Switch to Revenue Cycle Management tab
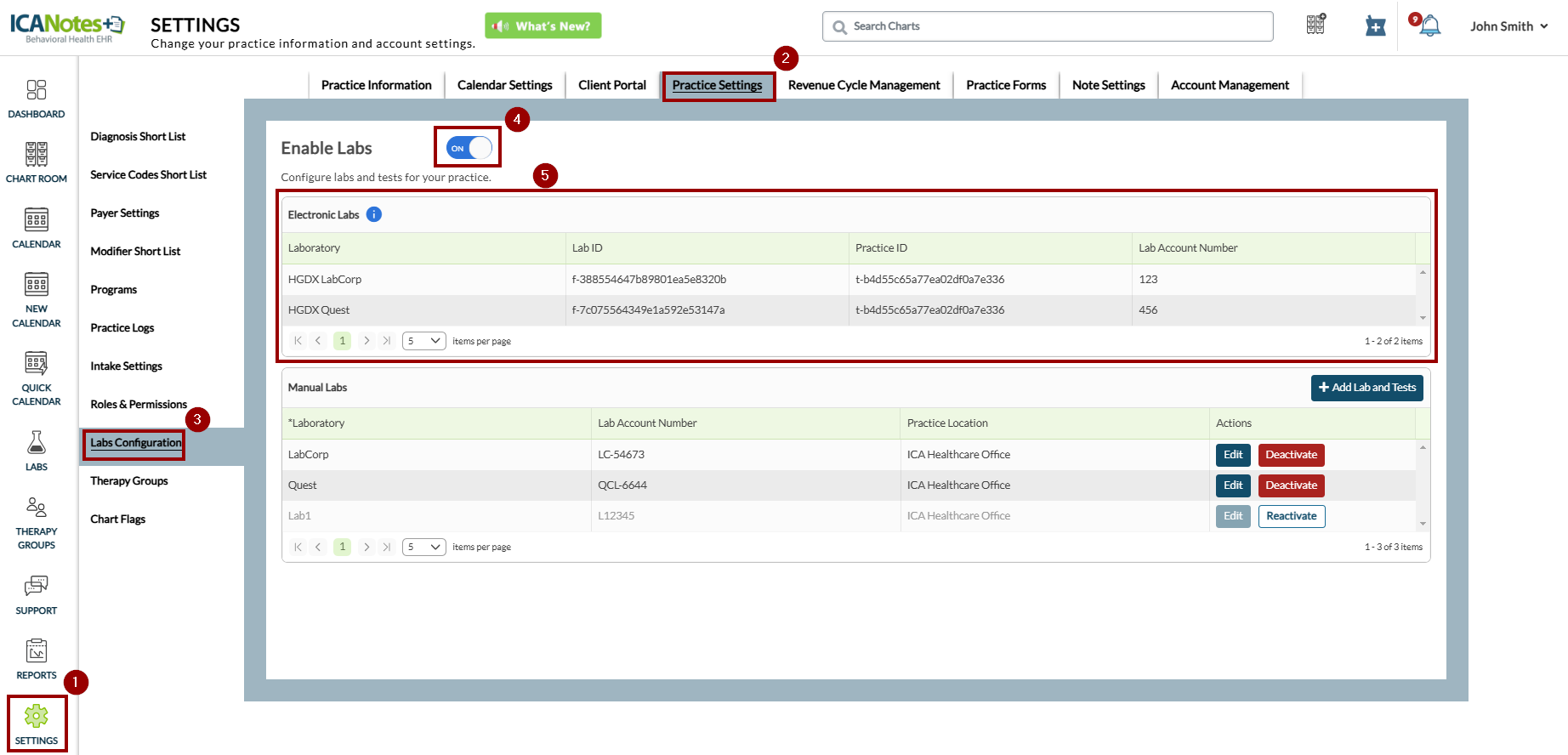Image resolution: width=1568 pixels, height=755 pixels. [x=863, y=85]
